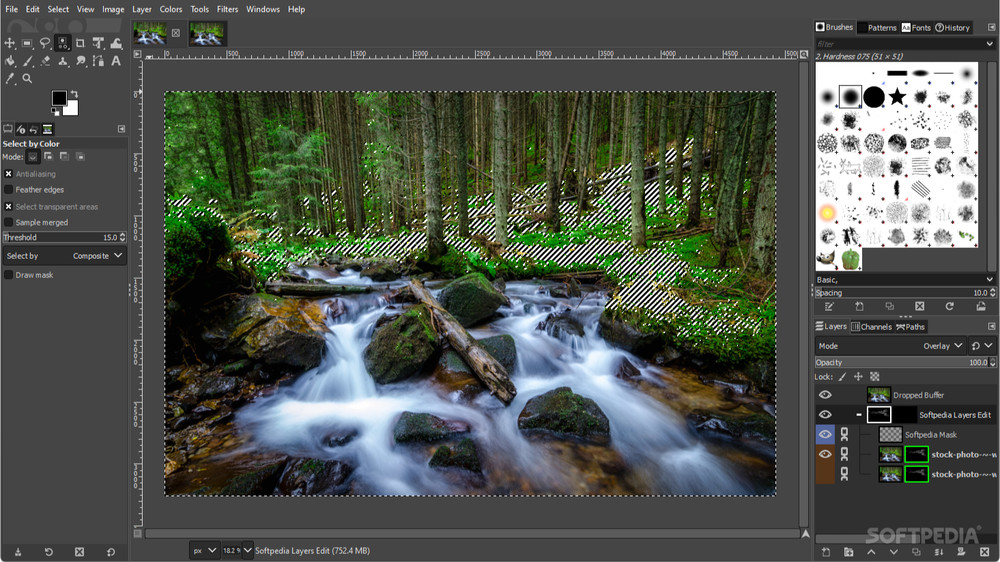Toggle visibility of Softpedia Mask layer
1000x562 pixels.
coord(825,434)
